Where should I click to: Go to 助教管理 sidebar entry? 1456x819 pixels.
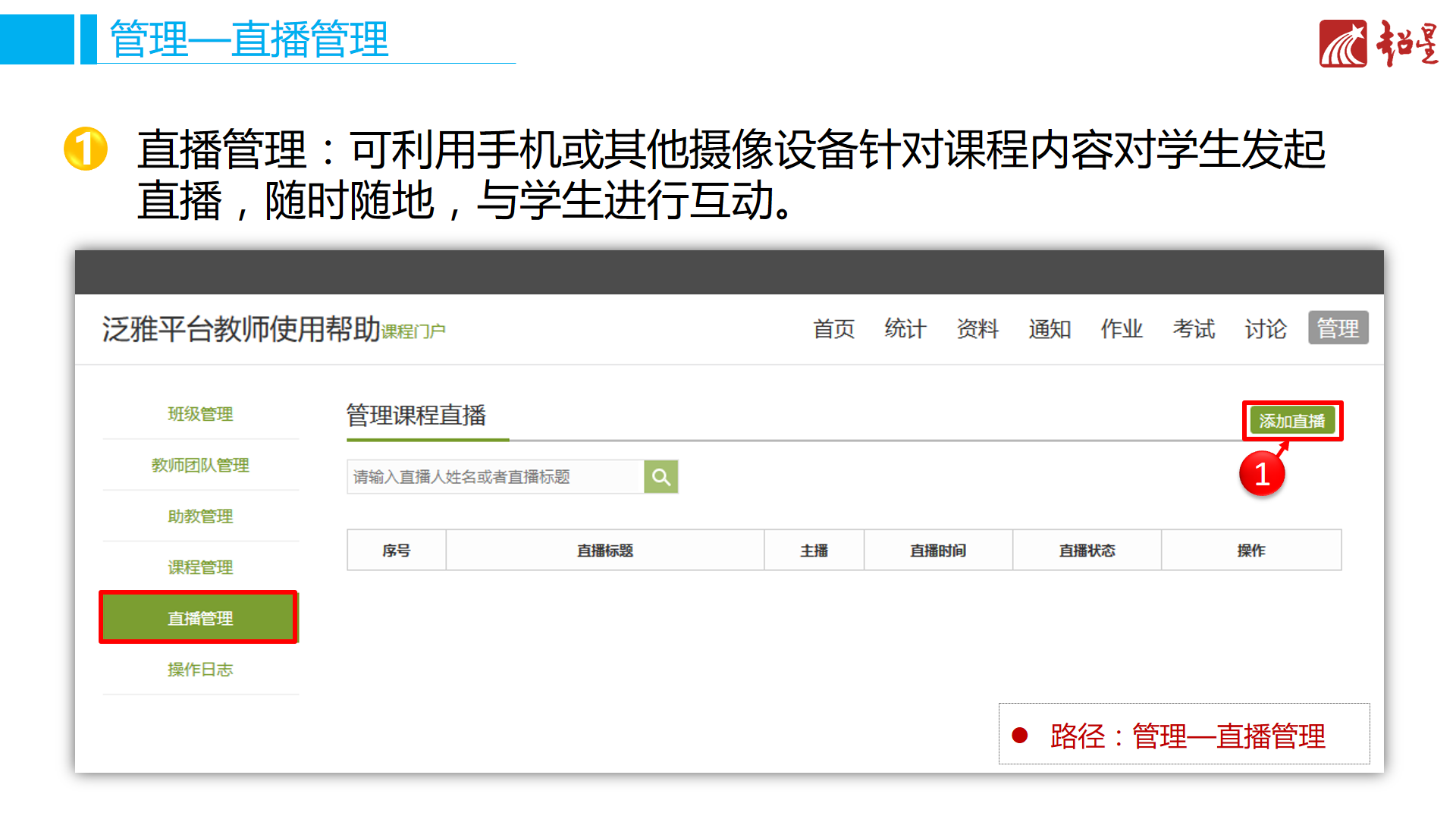(x=200, y=516)
